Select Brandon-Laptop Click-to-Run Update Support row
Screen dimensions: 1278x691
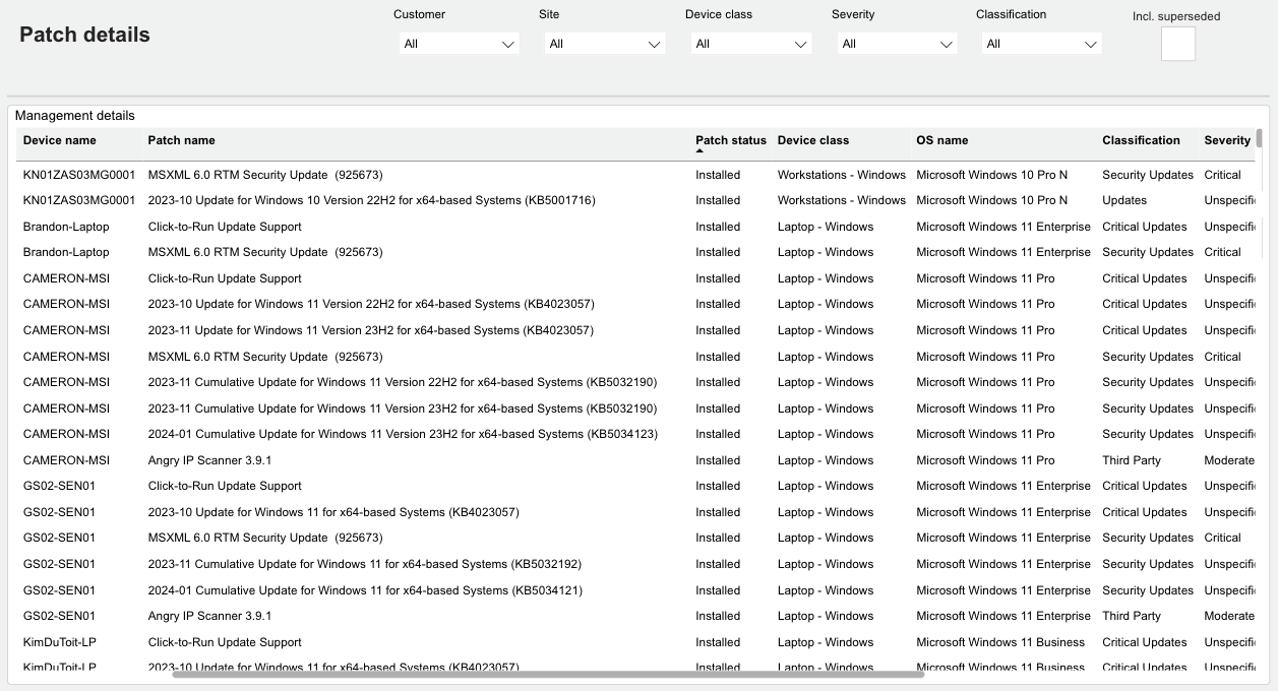224,227
